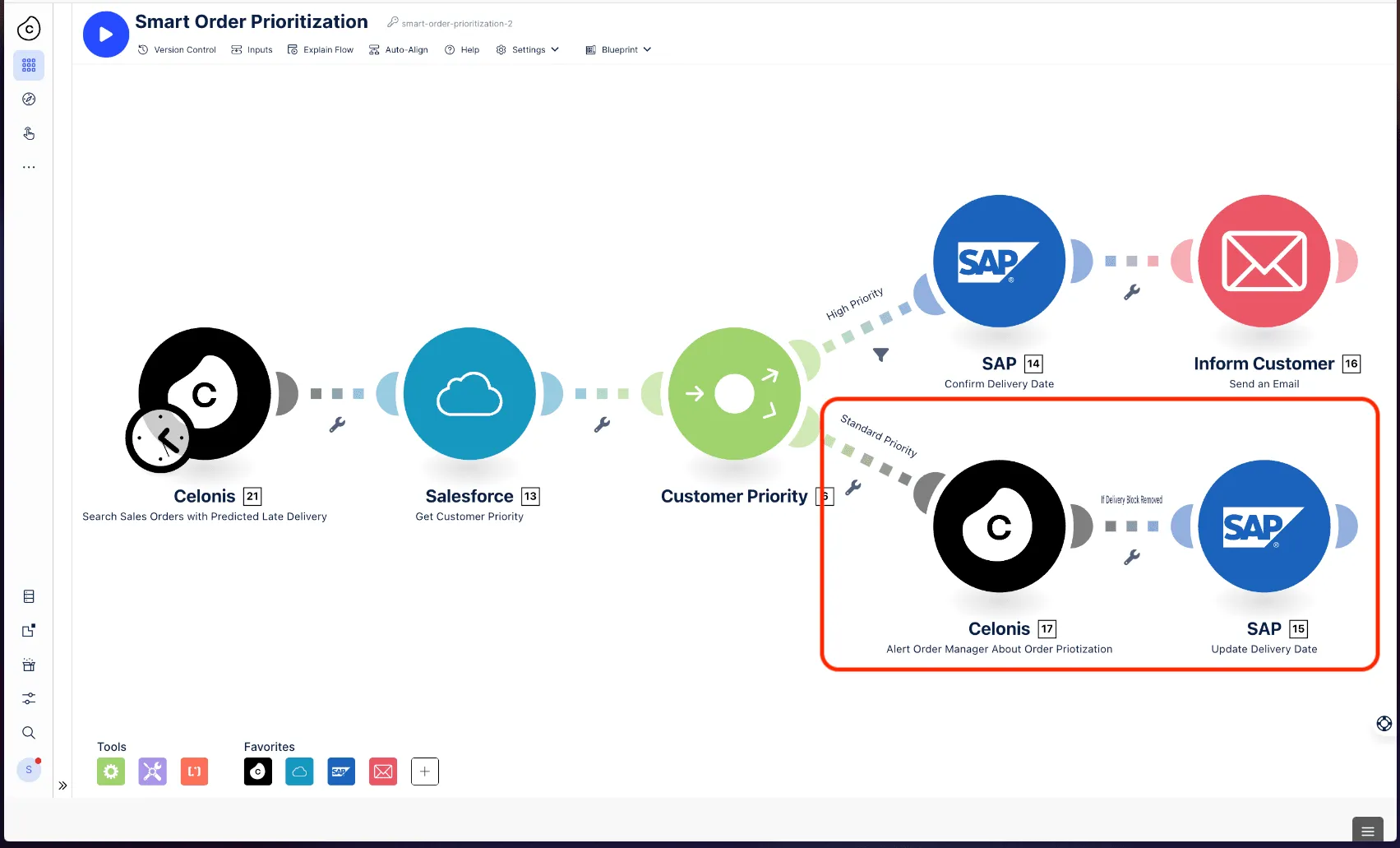Select the green gear Flow Control tool

pos(111,772)
